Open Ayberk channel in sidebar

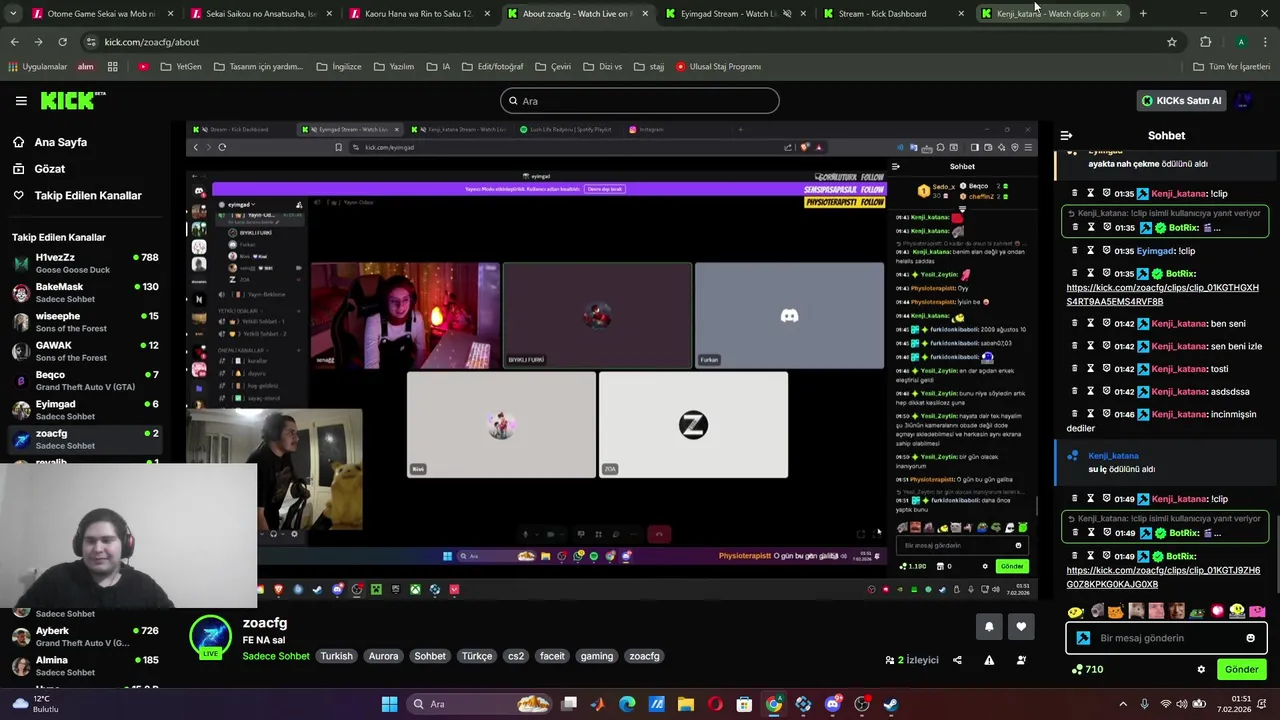pyautogui.click(x=84, y=636)
